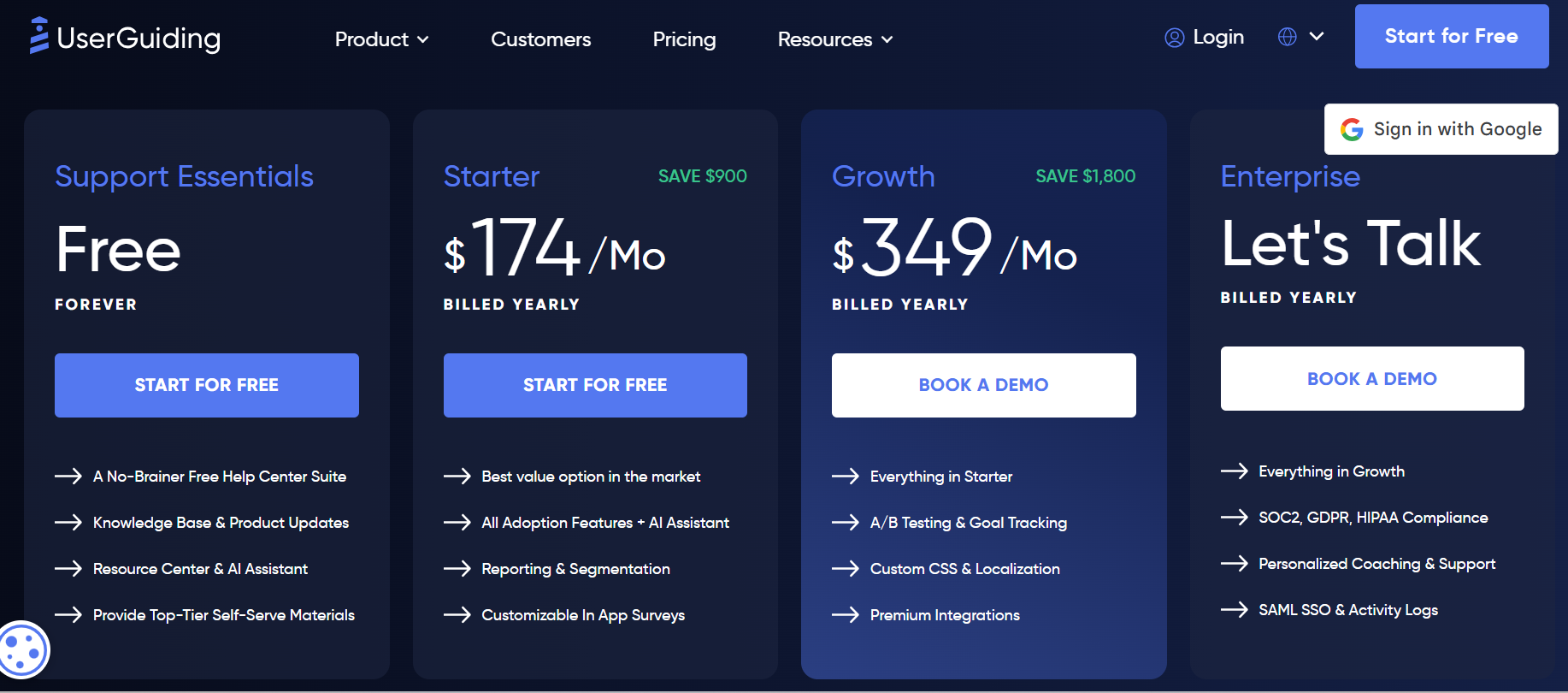Click 'Custom CSS & Localization'
Viewport: 1568px width, 693px height.
(x=965, y=569)
